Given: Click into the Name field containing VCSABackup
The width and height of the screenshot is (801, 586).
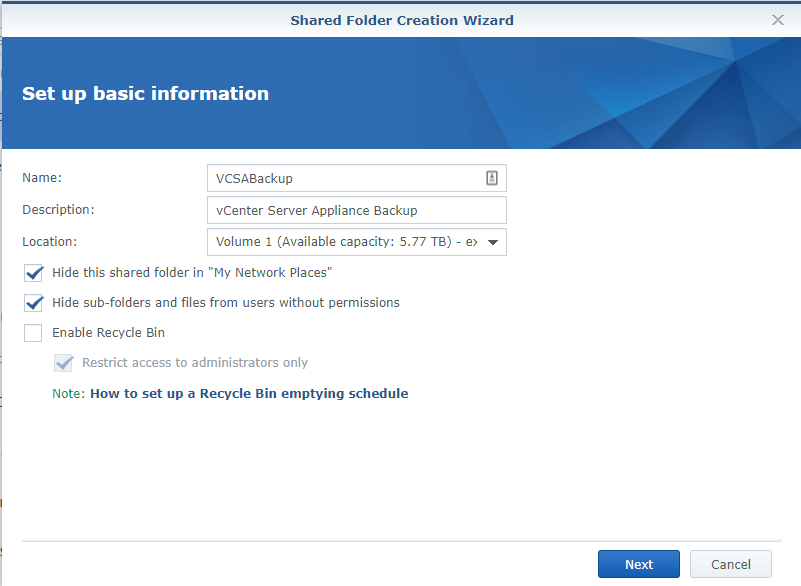Looking at the screenshot, I should (x=340, y=178).
